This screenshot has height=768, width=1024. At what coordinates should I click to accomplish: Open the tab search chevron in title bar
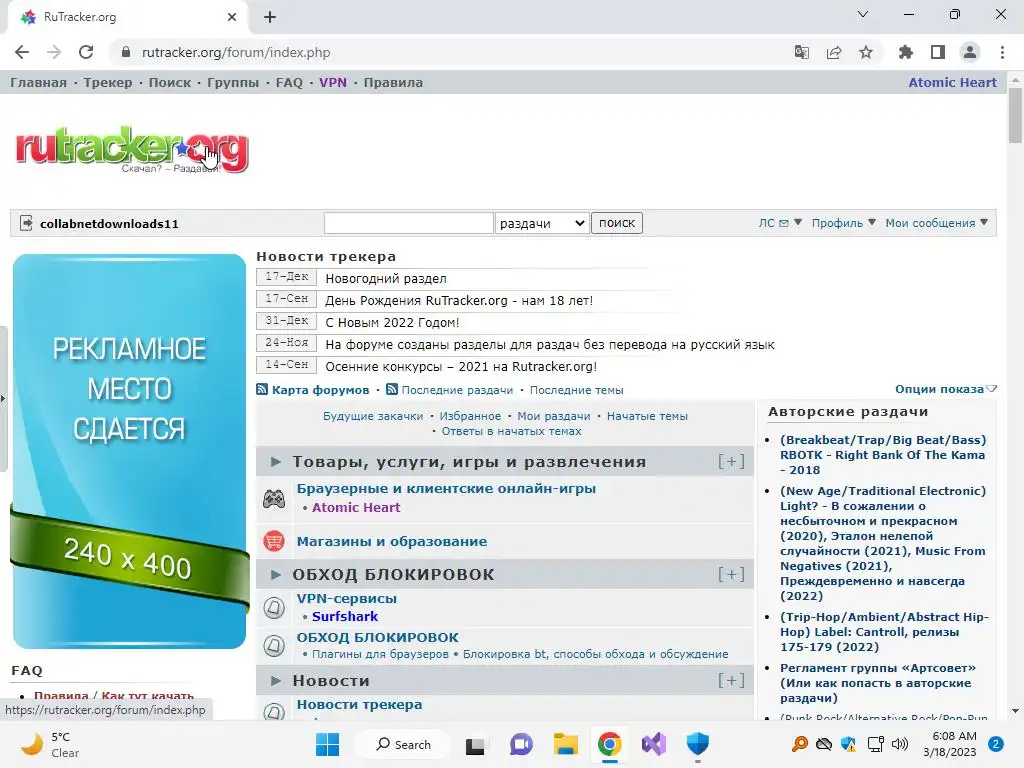(x=863, y=14)
